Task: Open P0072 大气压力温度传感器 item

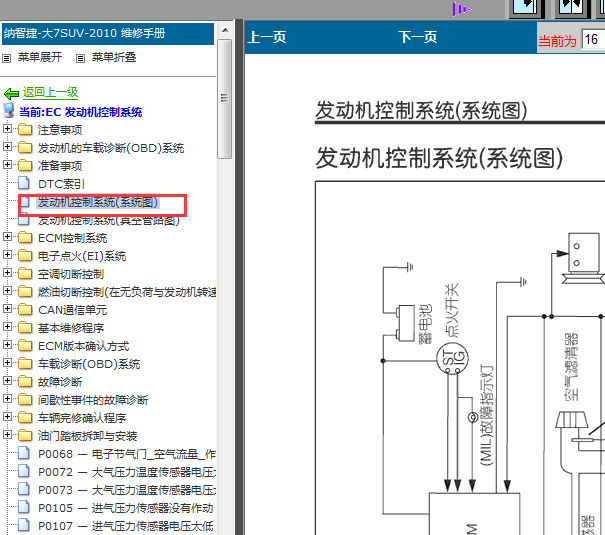Action: (127, 472)
